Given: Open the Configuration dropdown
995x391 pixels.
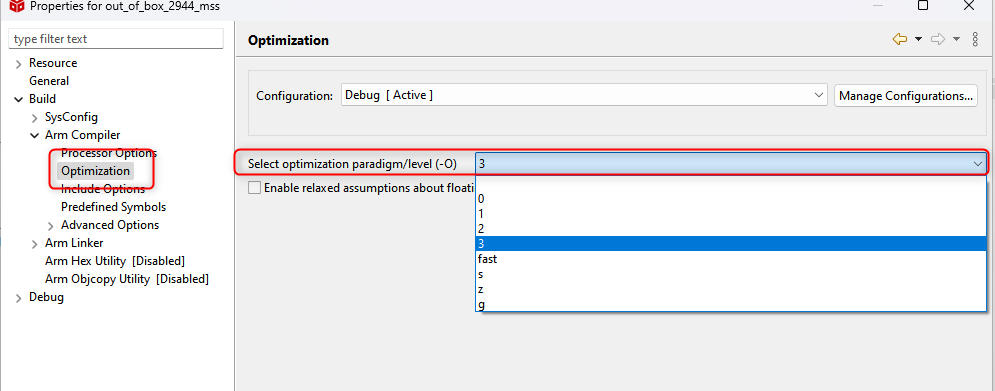Looking at the screenshot, I should [584, 95].
